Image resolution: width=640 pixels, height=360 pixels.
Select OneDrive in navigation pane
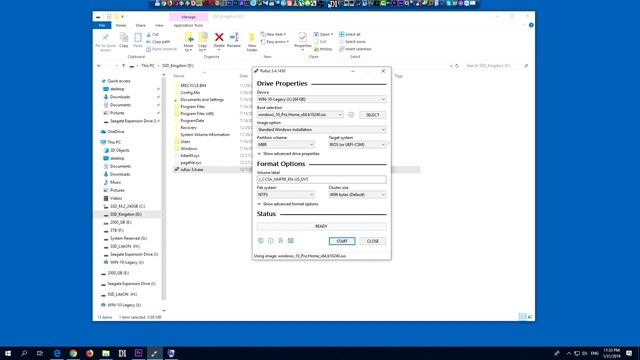pos(116,132)
